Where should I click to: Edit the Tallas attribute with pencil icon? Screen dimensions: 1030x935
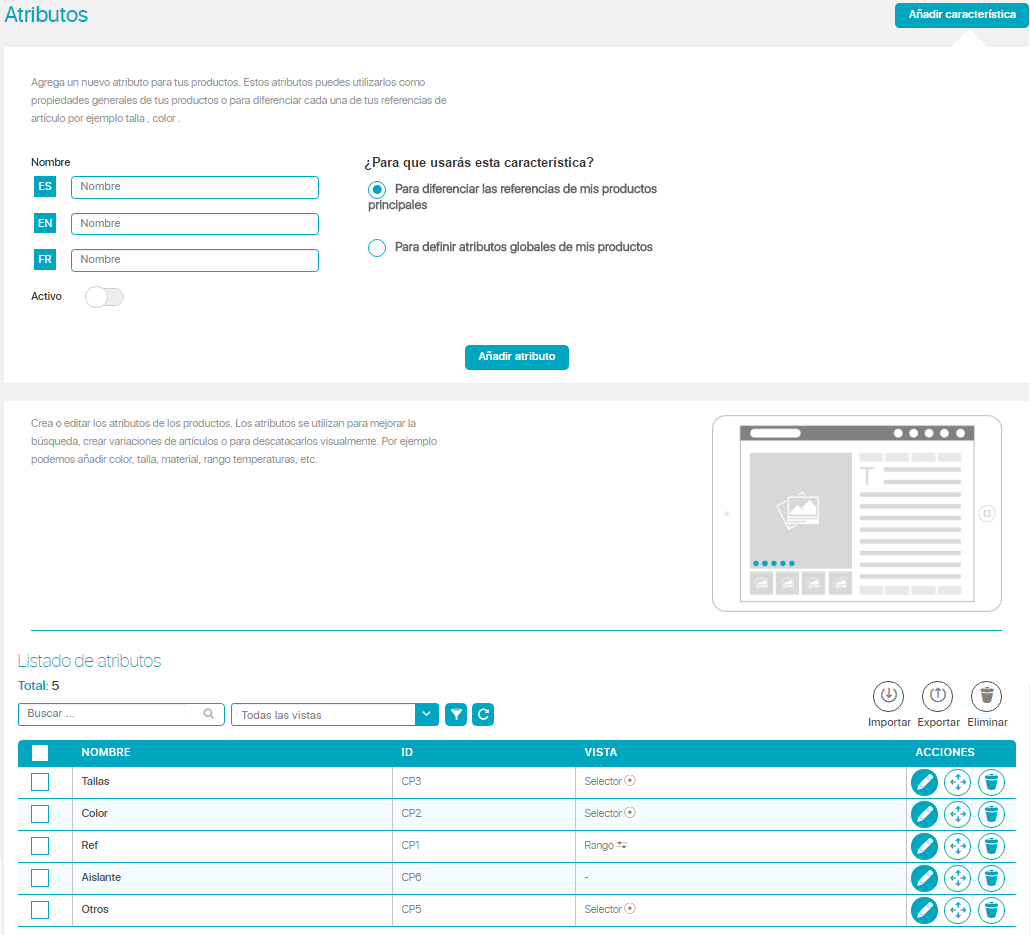tap(924, 782)
